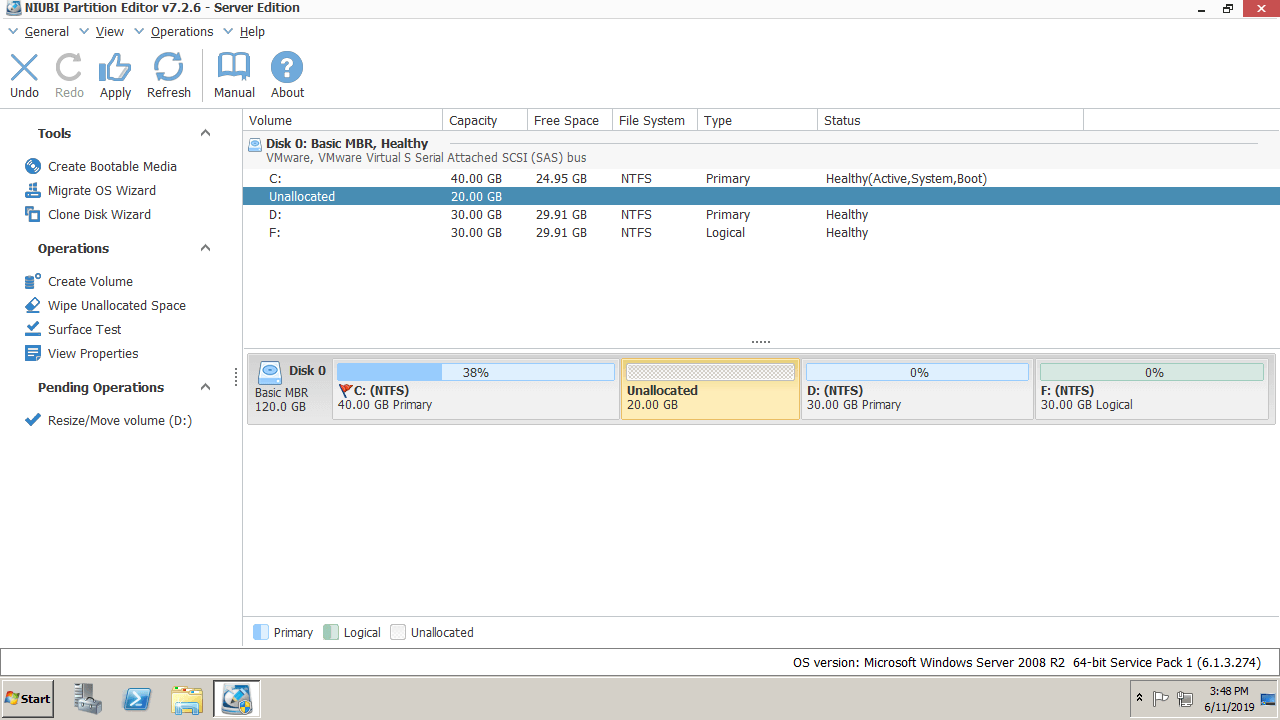1280x720 pixels.
Task: Sort by Capacity column header
Action: coord(473,121)
